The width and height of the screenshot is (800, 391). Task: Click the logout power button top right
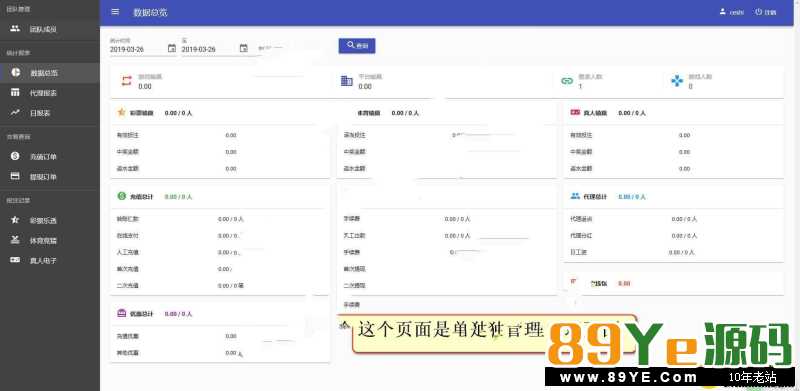[766, 12]
